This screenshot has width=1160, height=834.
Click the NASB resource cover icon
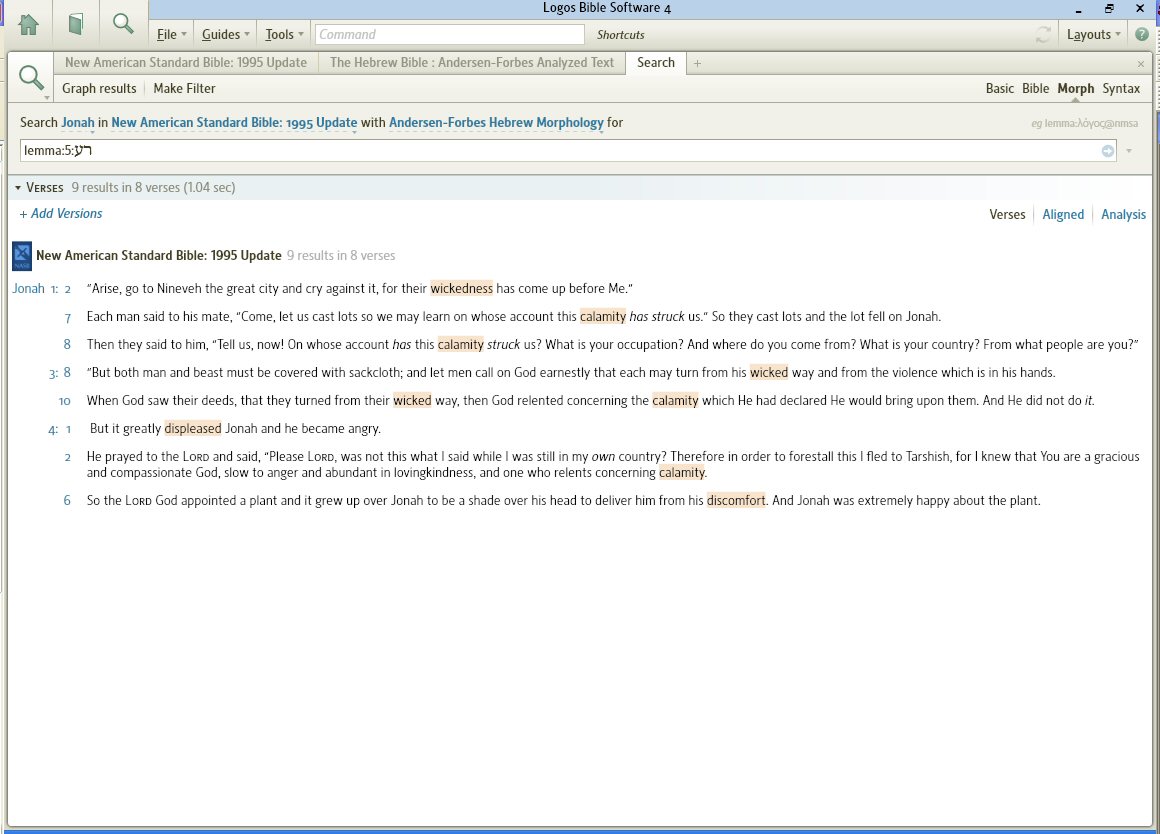coord(22,256)
